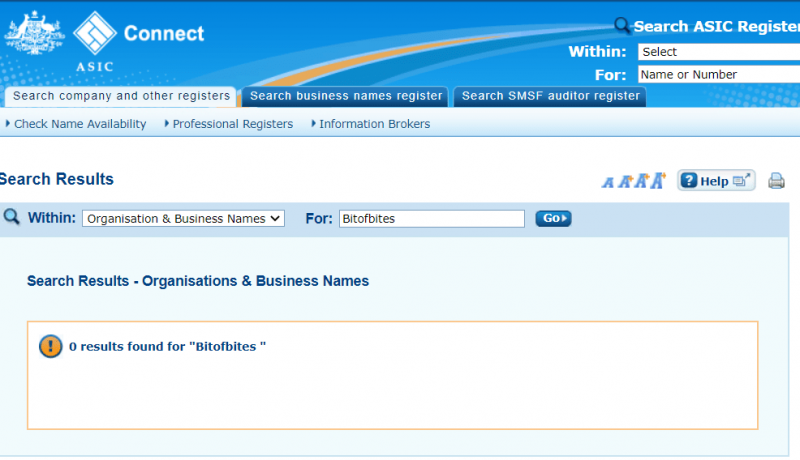Screen dimensions: 800x460
Task: Click the Australian coat of arms emblem
Action: [34, 32]
